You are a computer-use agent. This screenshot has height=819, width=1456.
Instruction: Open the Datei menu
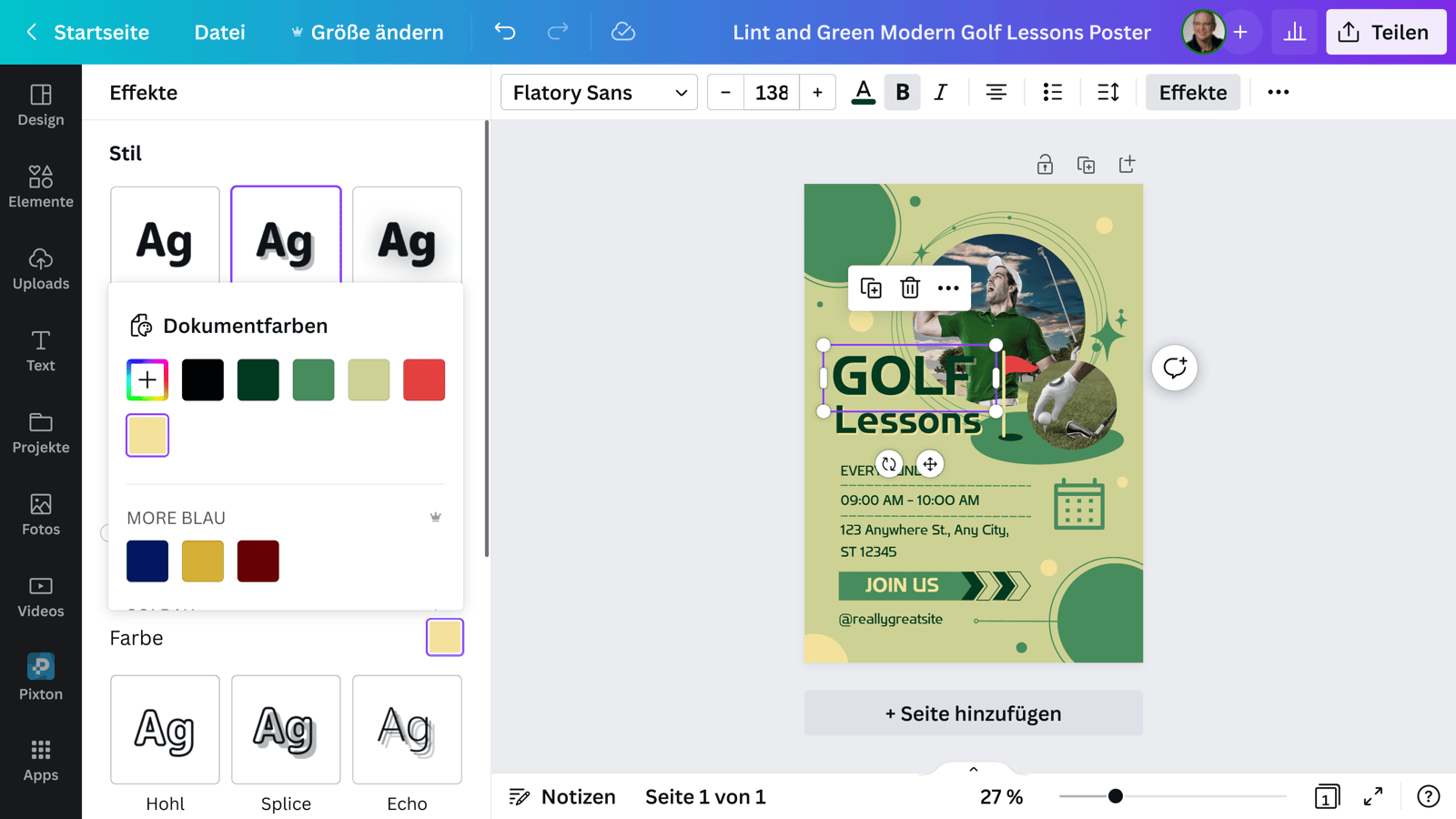tap(219, 33)
